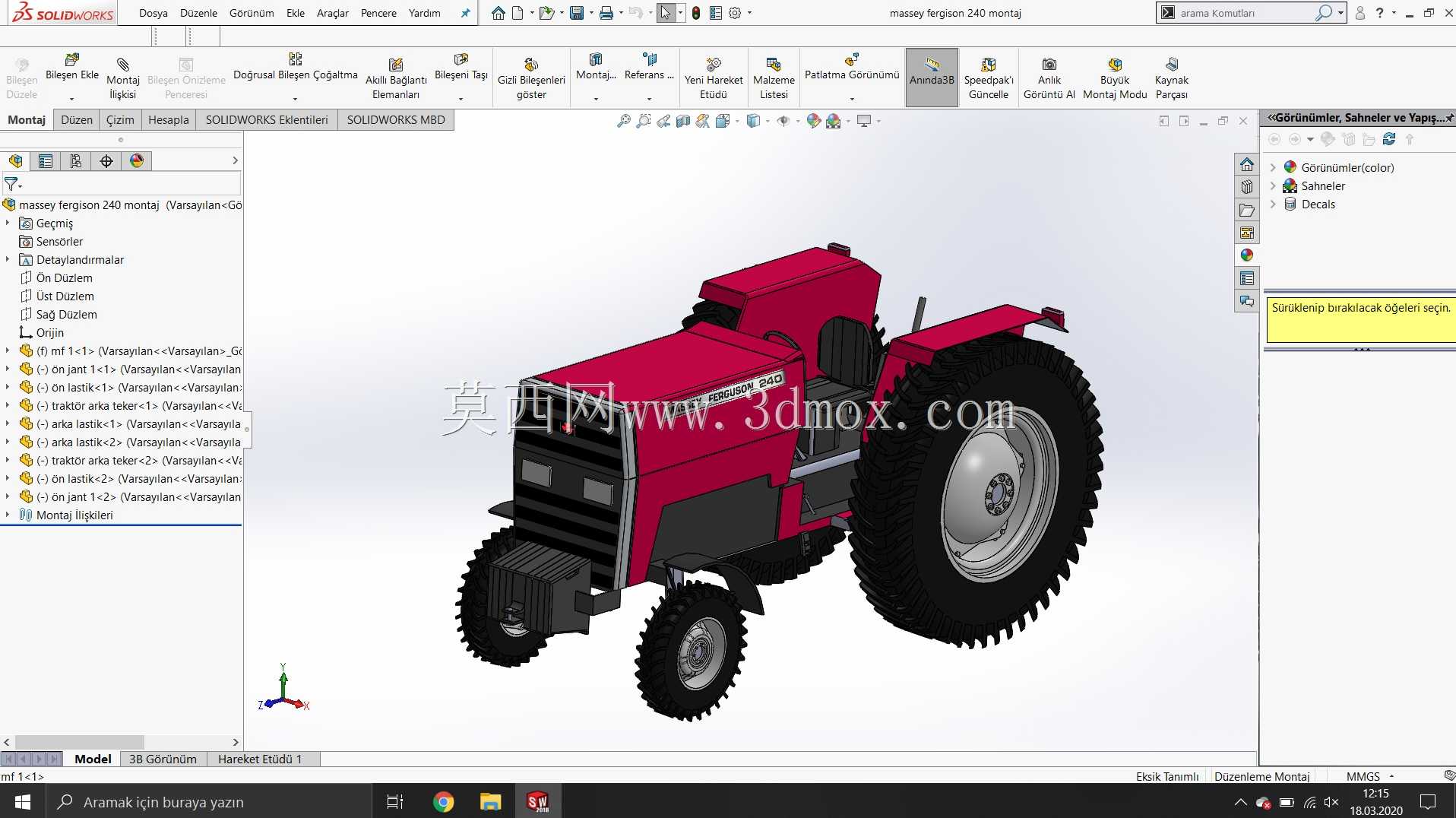Switch to the Çizim tab
This screenshot has width=1456, height=818.
coord(120,119)
